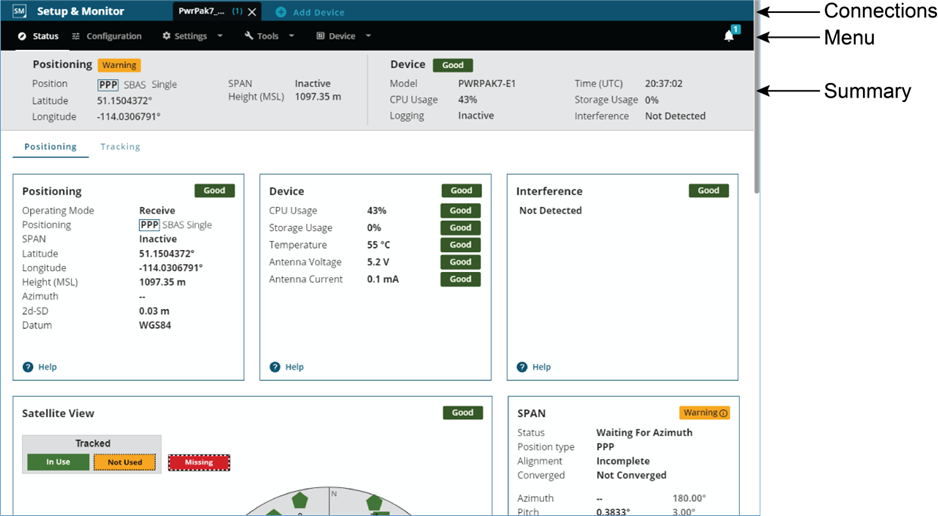Click the Positioning Warning badge in summary
Screen dimensions: 938x516
click(119, 65)
